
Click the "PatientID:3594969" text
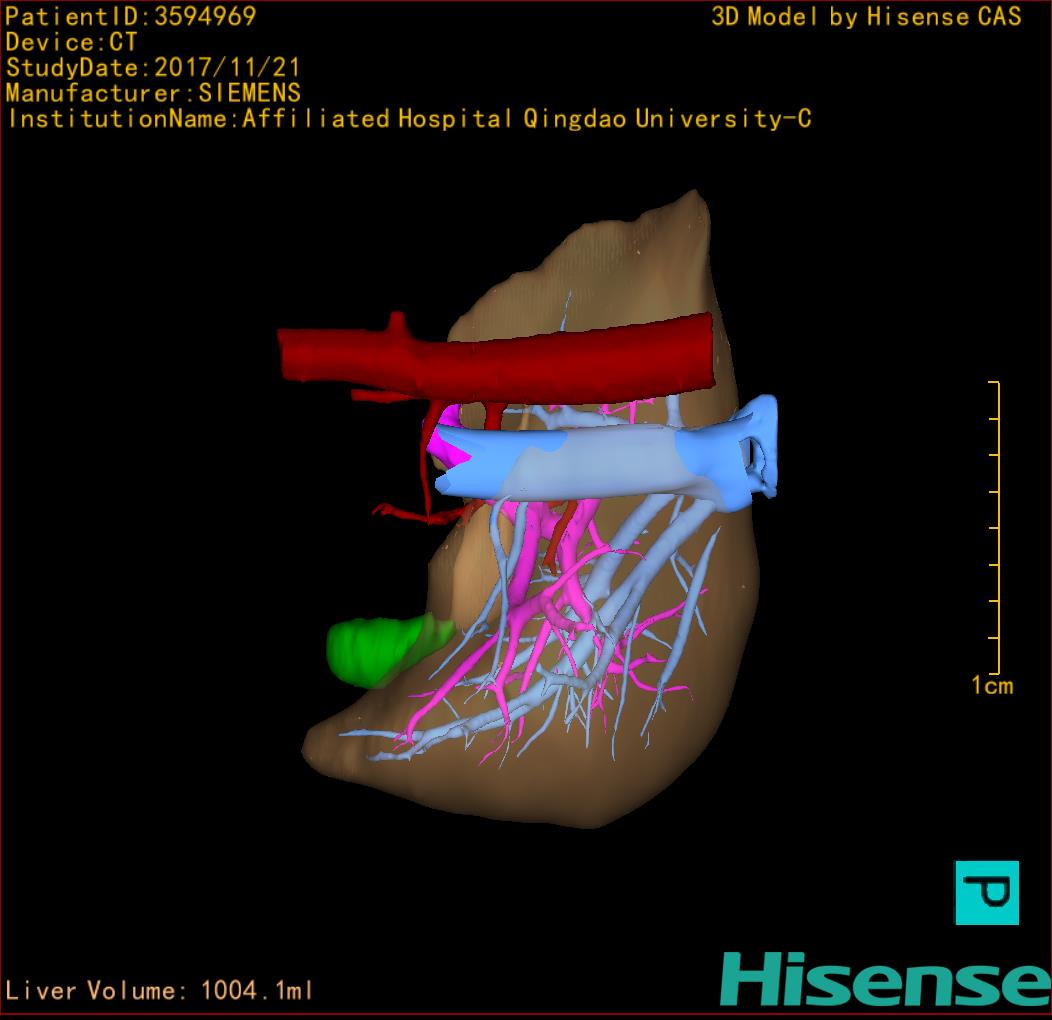pyautogui.click(x=131, y=16)
